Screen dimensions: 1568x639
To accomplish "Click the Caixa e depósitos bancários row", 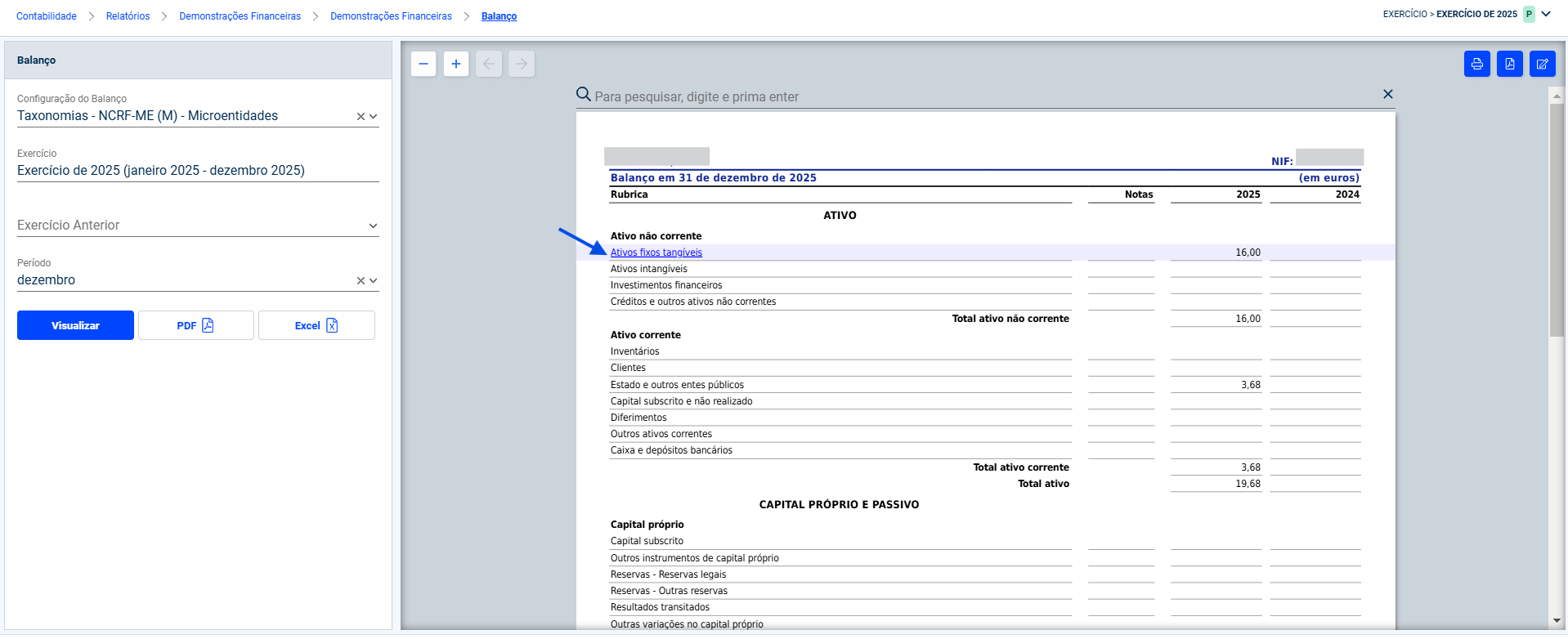I will (985, 450).
